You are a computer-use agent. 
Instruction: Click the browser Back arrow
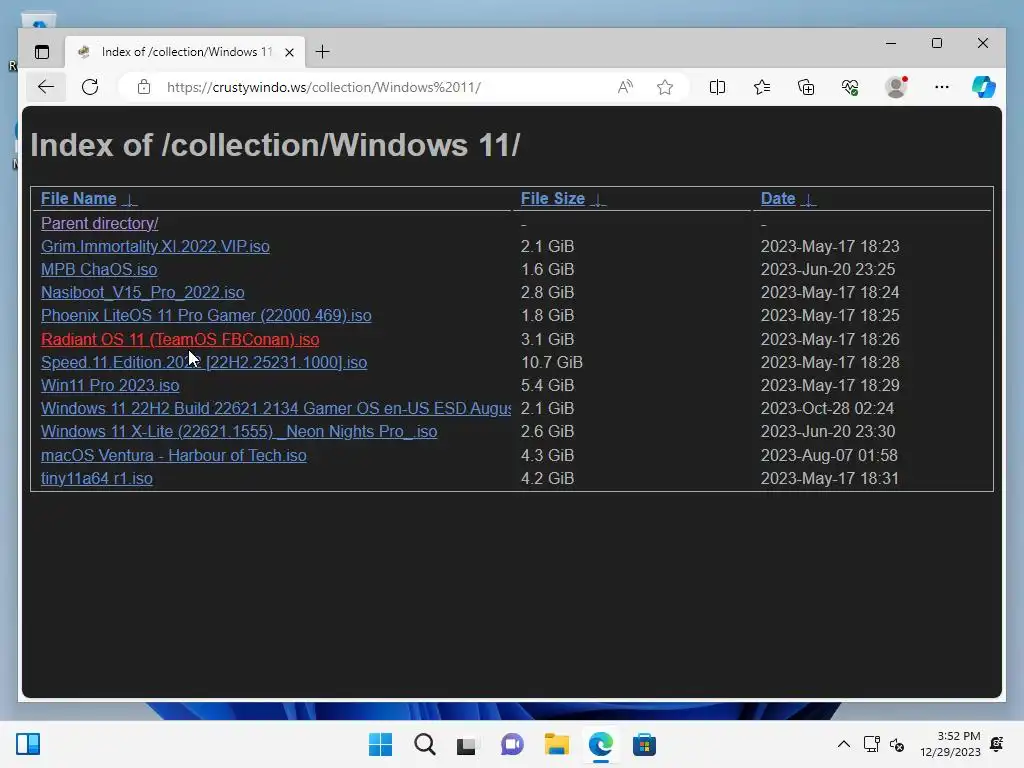pos(46,87)
